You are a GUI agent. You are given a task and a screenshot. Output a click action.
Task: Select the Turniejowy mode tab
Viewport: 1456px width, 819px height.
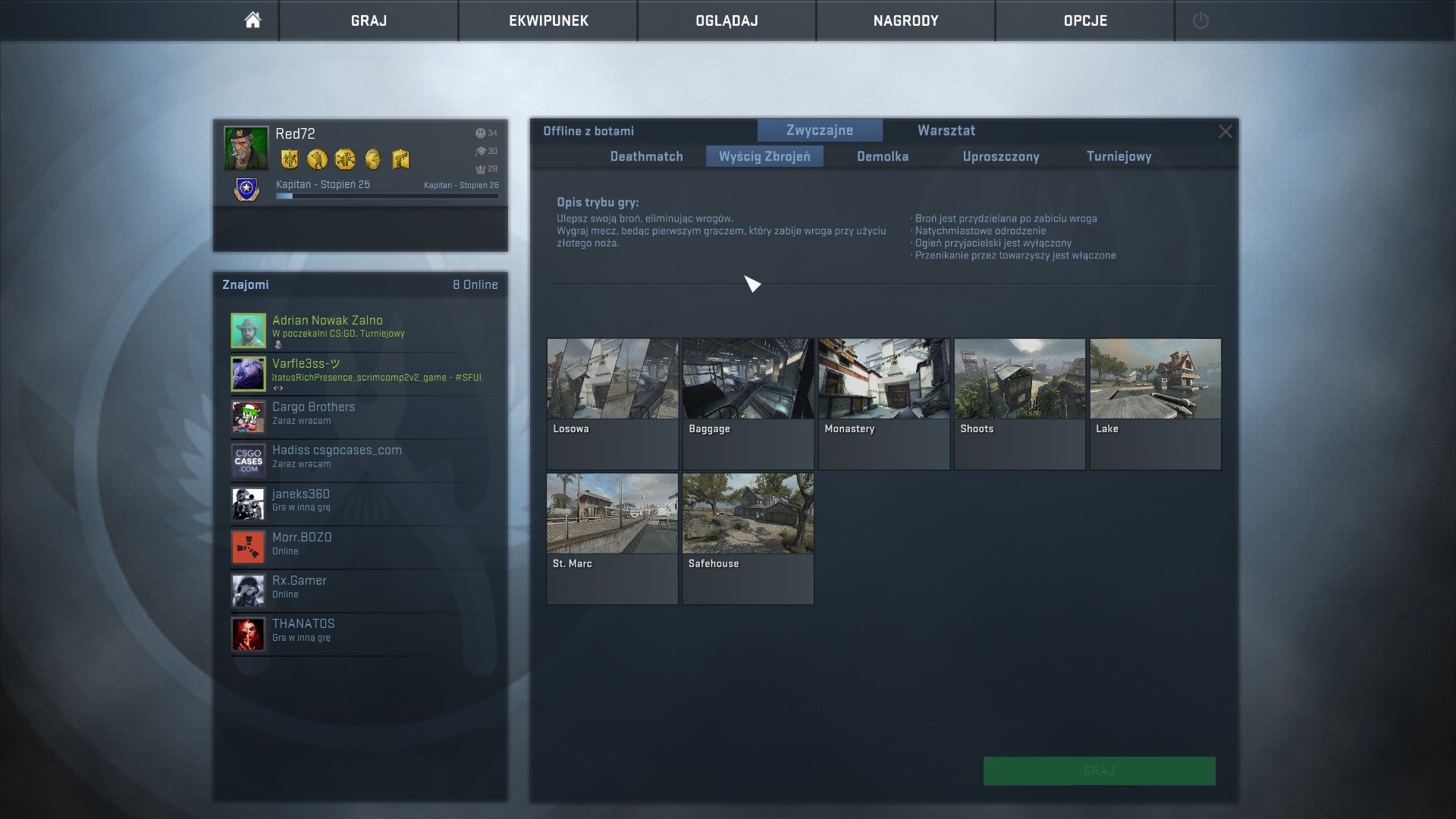(1119, 156)
